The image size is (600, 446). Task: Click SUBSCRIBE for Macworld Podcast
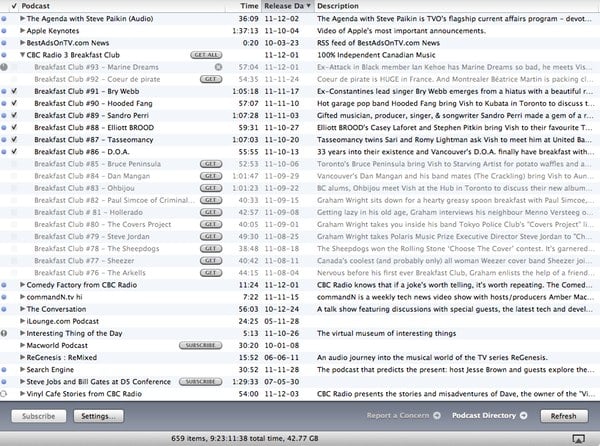[201, 345]
